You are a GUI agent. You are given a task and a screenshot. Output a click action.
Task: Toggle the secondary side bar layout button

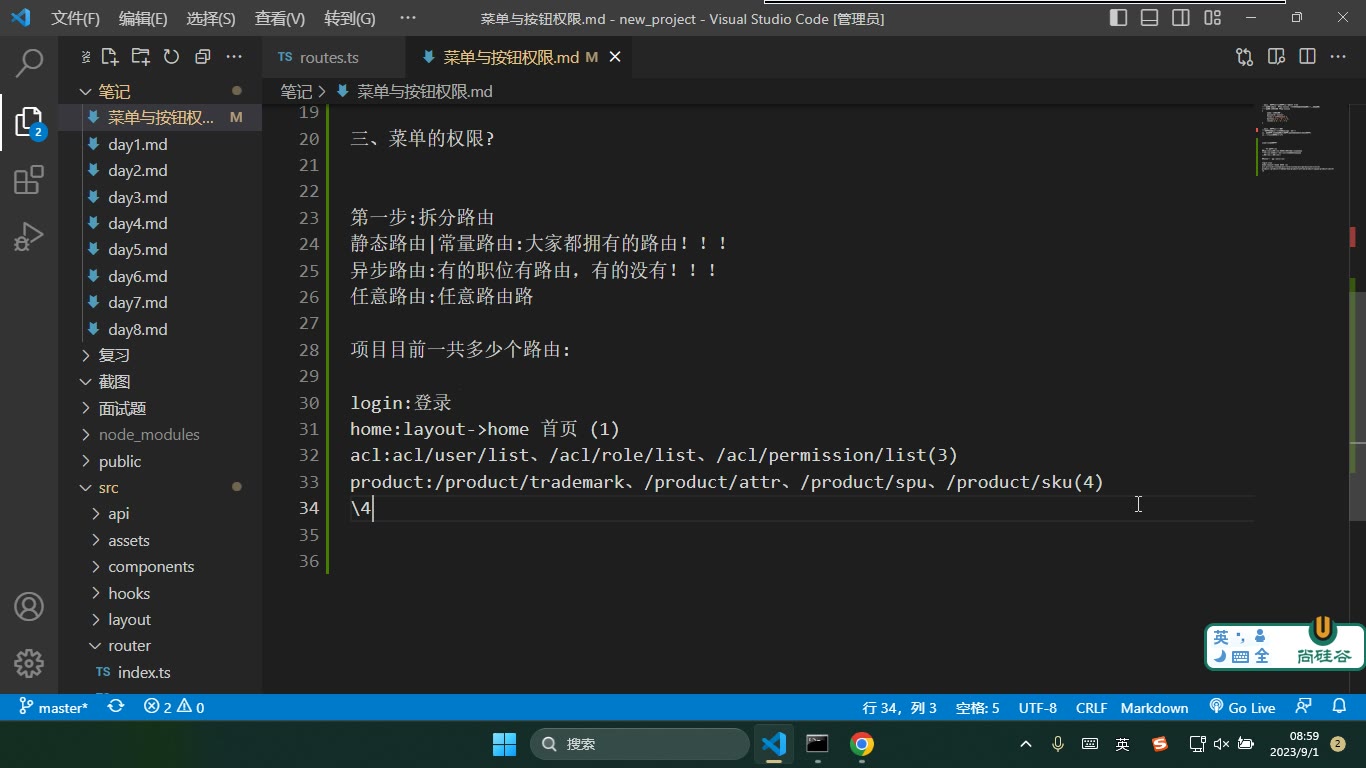1181,18
